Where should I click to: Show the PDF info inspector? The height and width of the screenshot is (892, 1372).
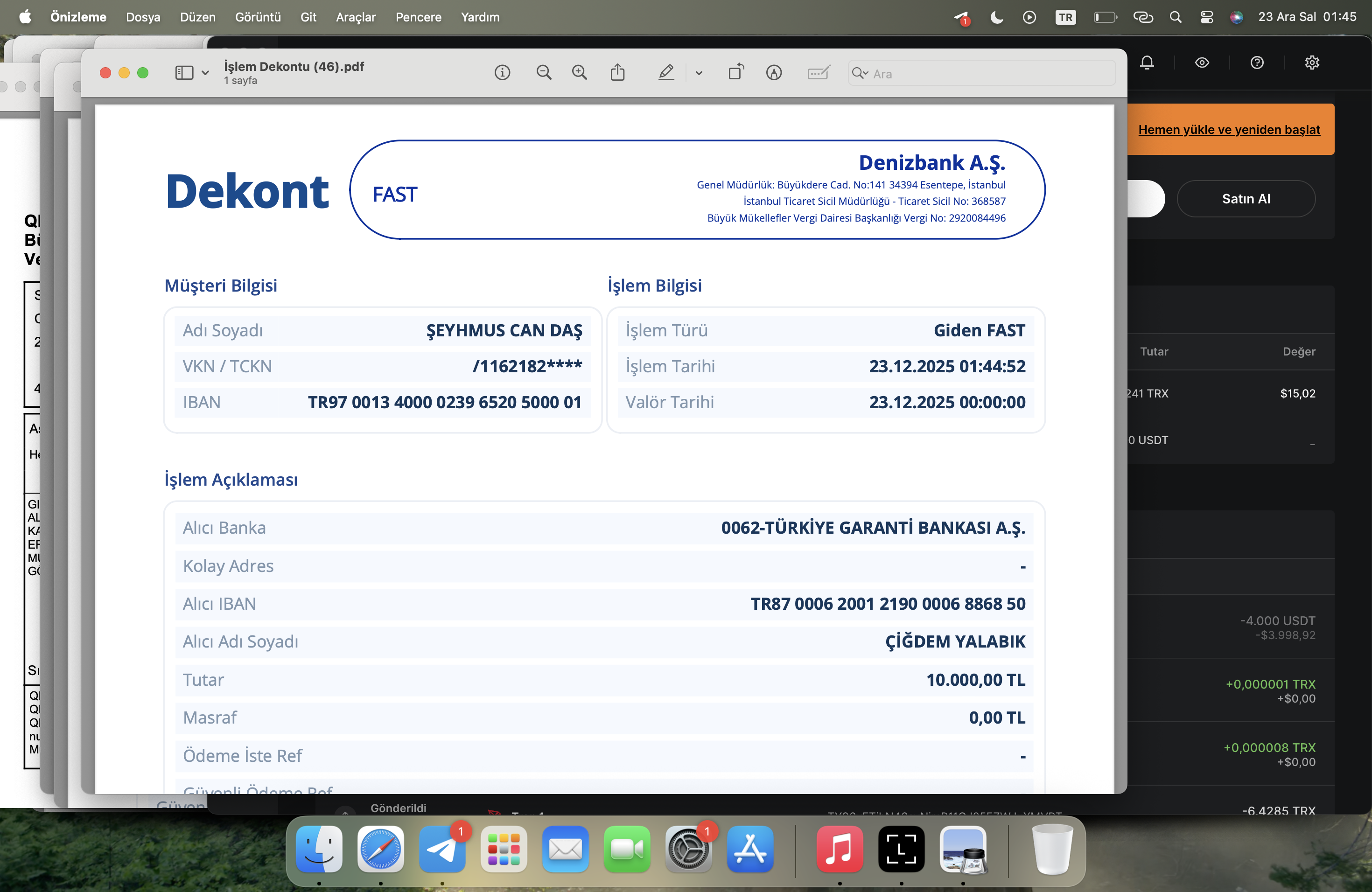coord(502,73)
